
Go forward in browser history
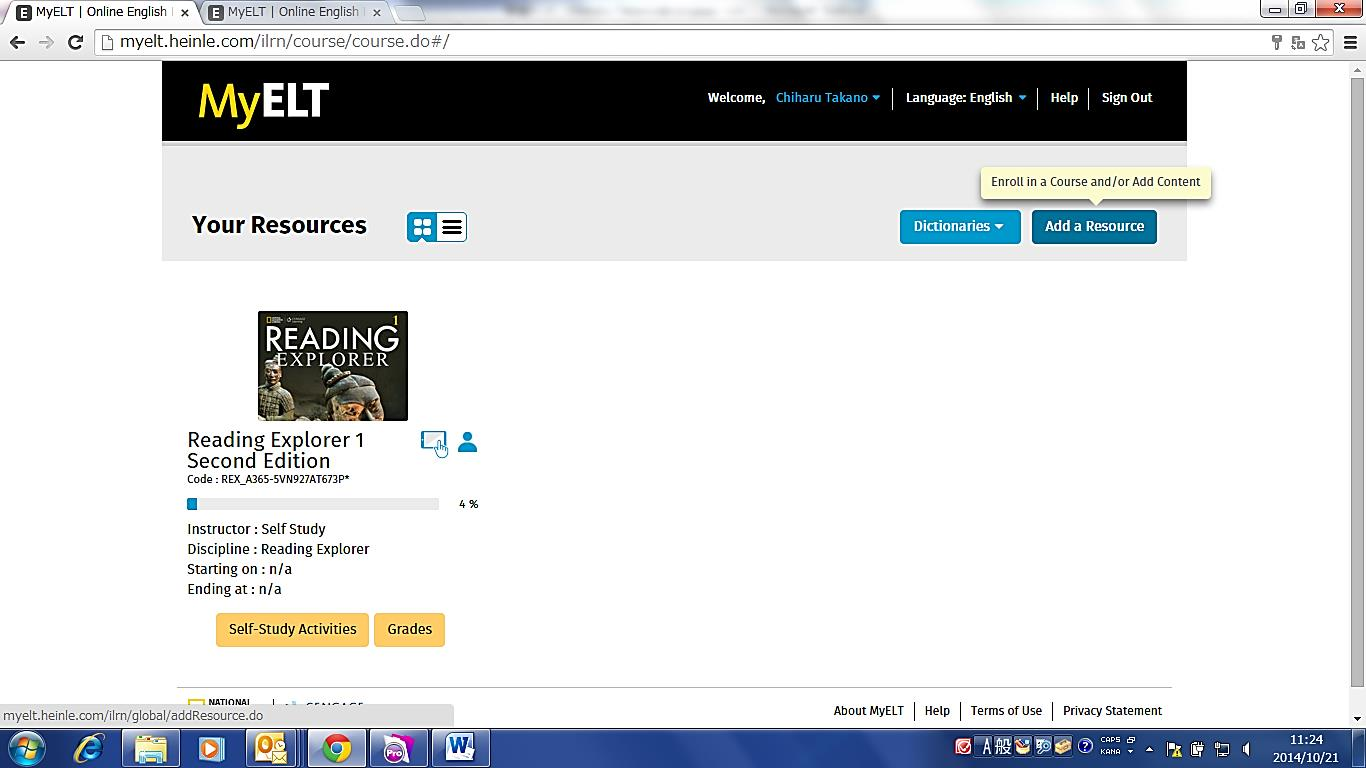click(46, 42)
